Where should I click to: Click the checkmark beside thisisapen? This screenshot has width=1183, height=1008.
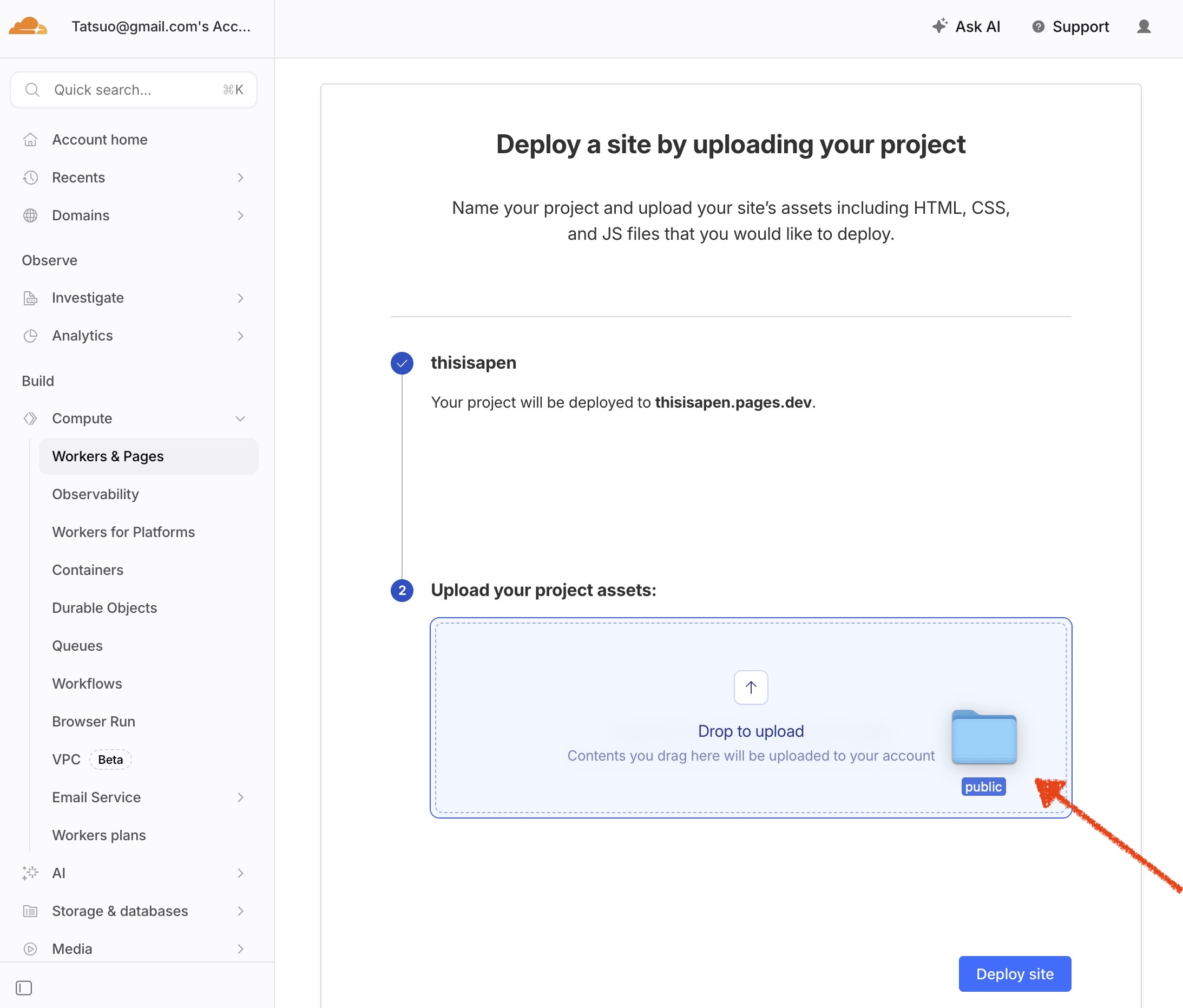pyautogui.click(x=402, y=363)
